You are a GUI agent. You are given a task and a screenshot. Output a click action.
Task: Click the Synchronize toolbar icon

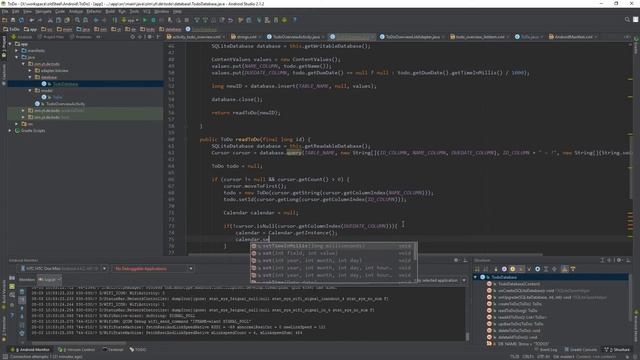pyautogui.click(x=21, y=20)
